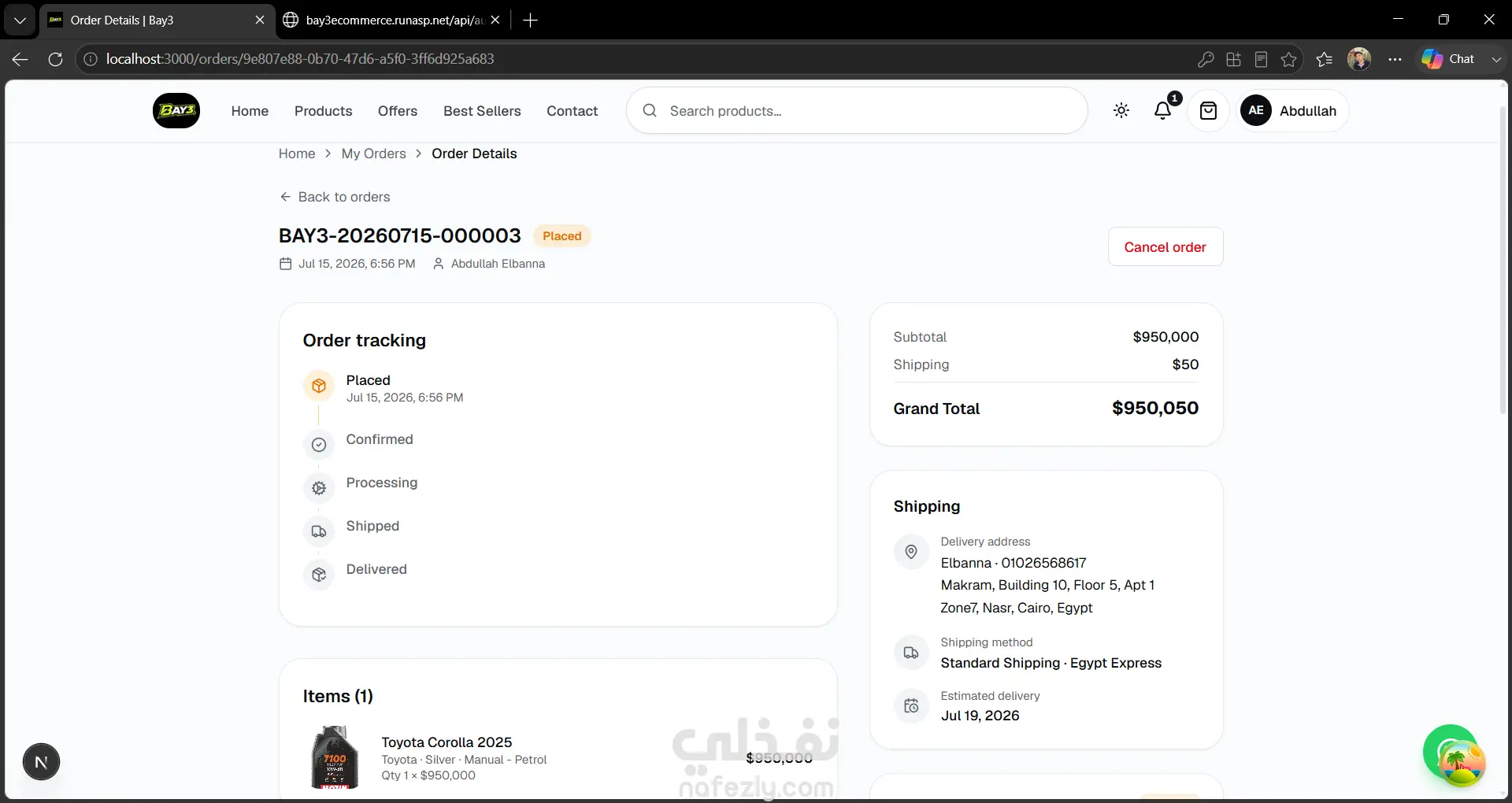Screen dimensions: 1512x803
Task: Go back via Back to orders link
Action: (335, 197)
